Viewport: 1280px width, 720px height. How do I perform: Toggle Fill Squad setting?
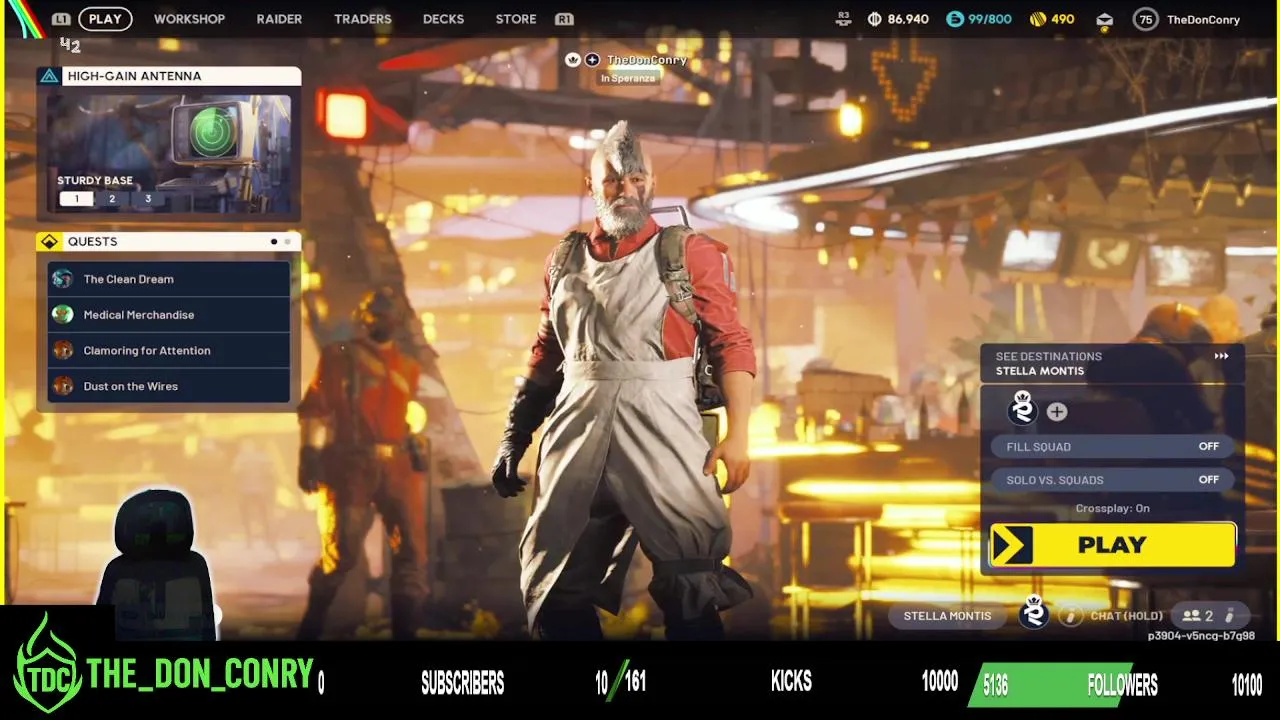click(1112, 447)
